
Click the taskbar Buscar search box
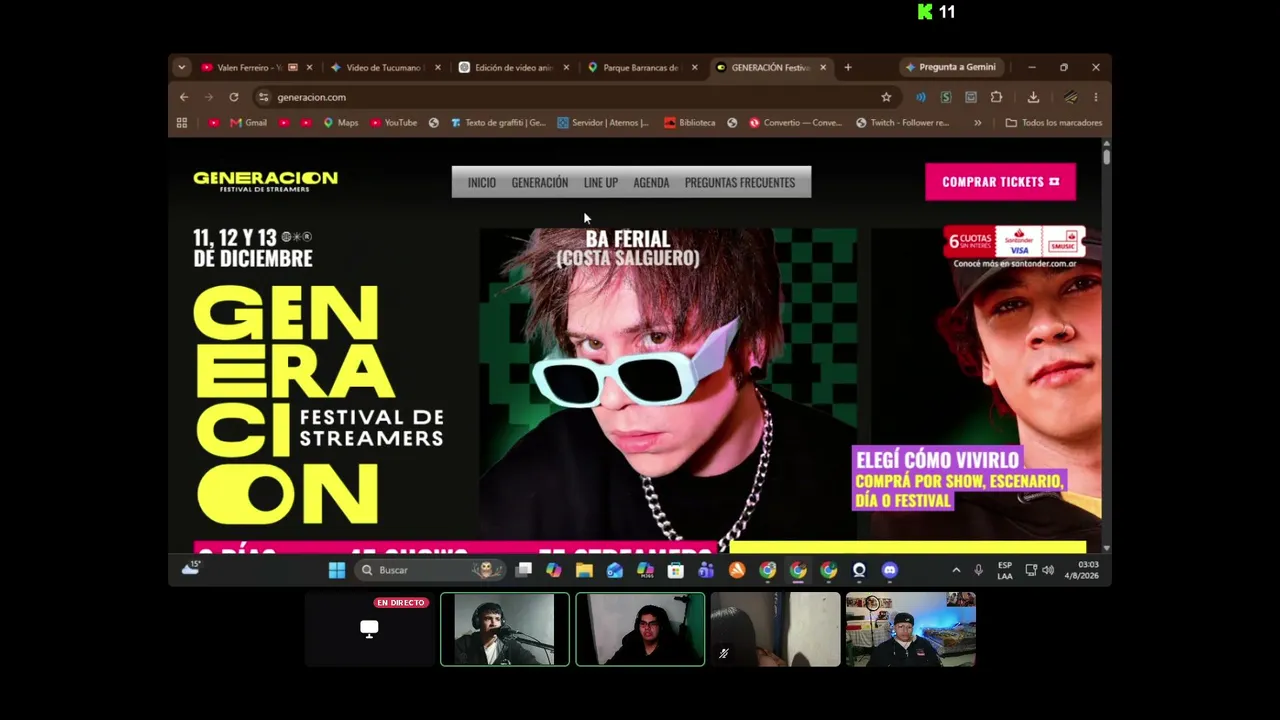click(x=430, y=570)
